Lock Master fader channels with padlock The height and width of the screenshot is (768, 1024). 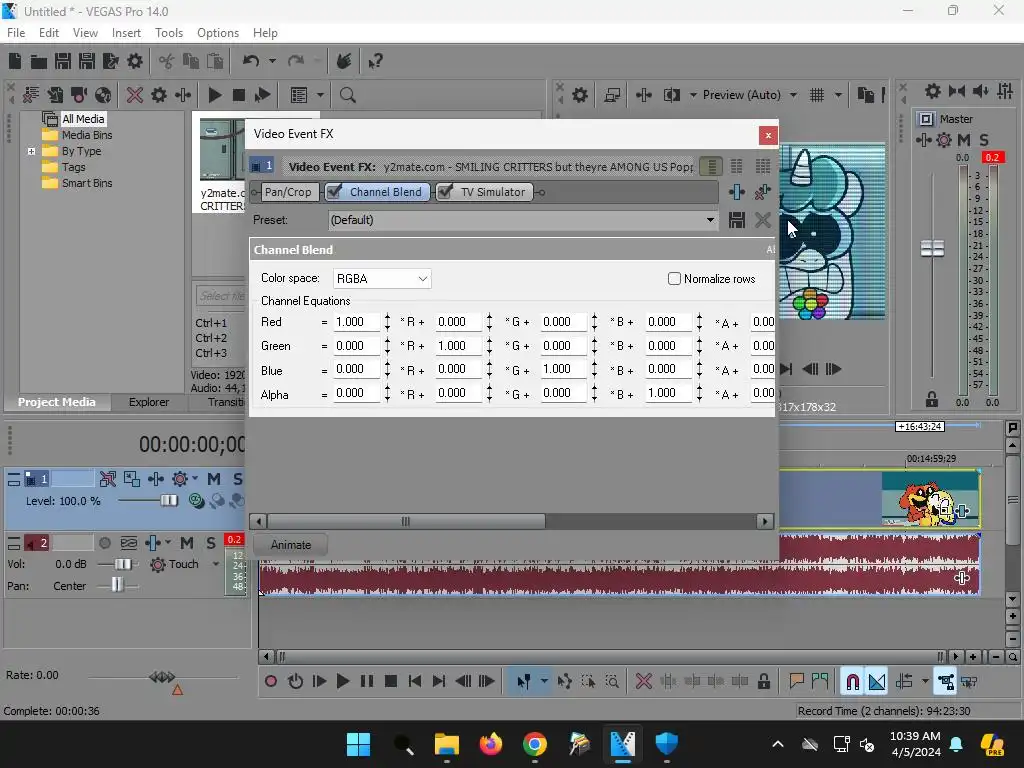pyautogui.click(x=932, y=399)
